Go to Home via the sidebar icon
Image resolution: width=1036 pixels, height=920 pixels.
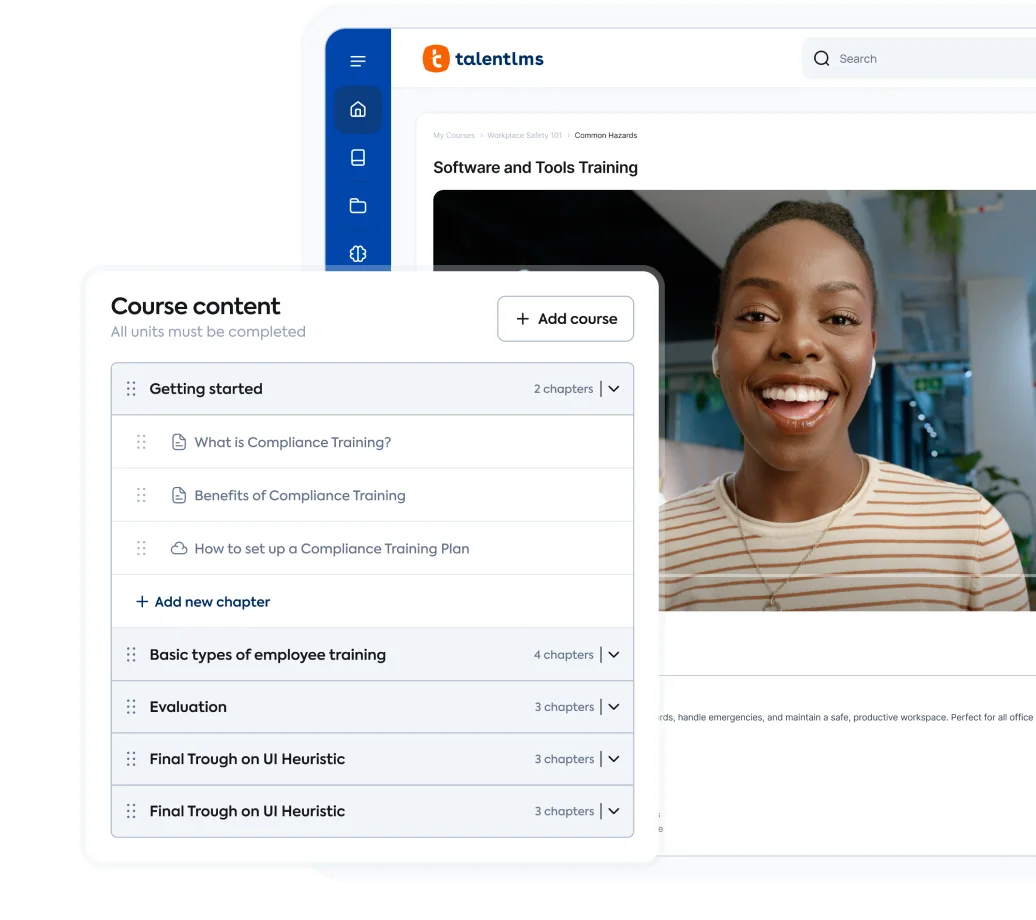pyautogui.click(x=358, y=110)
